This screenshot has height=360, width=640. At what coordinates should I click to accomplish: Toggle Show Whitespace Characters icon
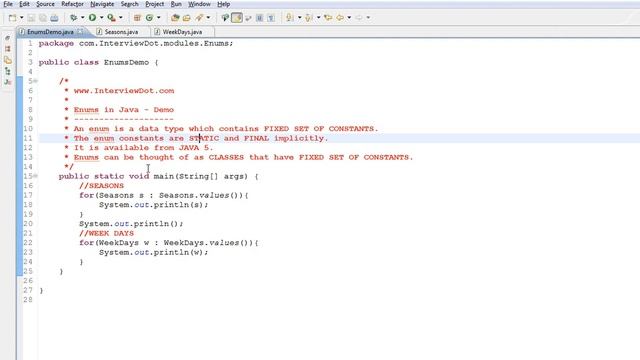271,18
